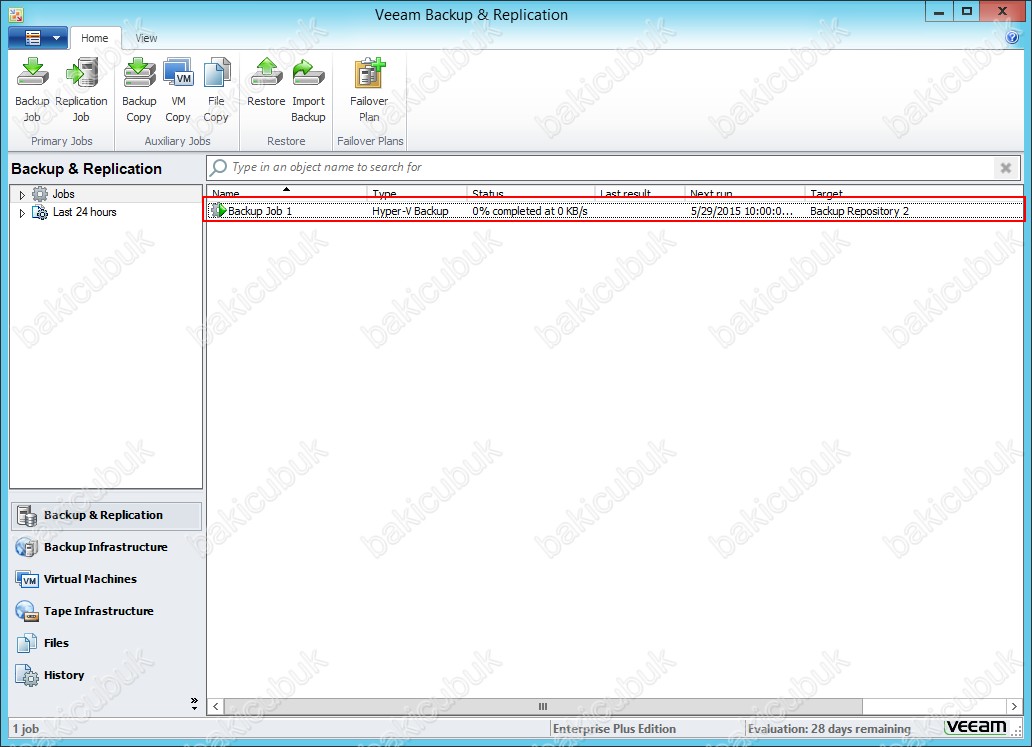Create a new Replication Job

coord(81,90)
